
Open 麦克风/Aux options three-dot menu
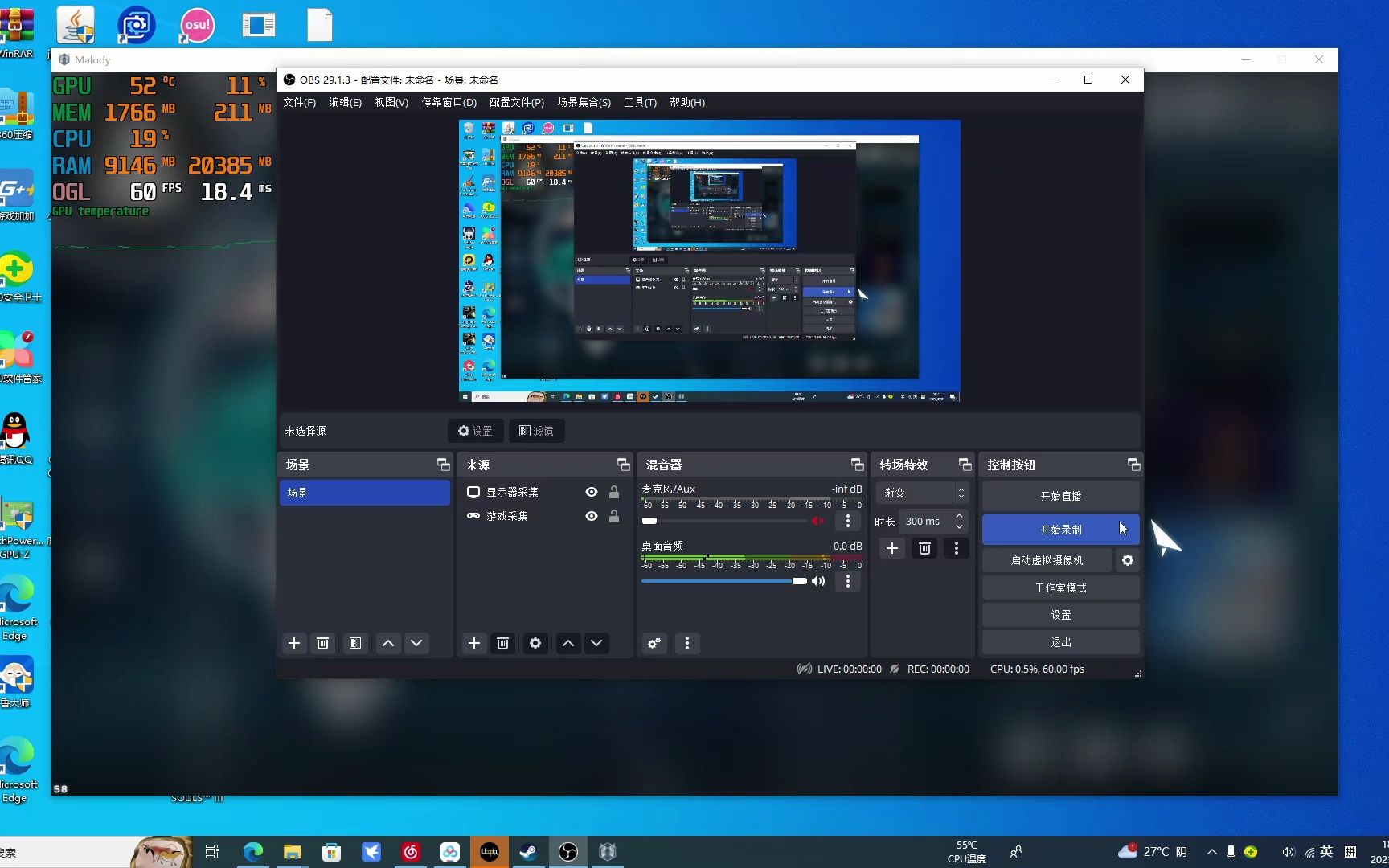click(847, 521)
